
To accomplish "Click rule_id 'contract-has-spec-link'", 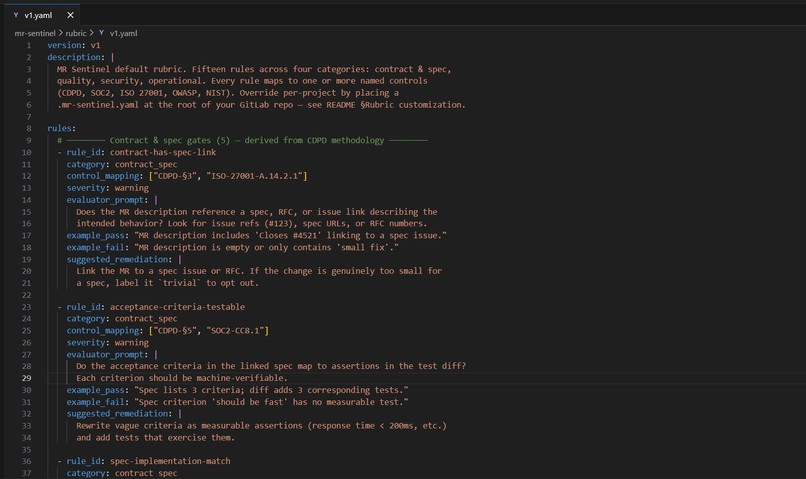I will pyautogui.click(x=163, y=152).
